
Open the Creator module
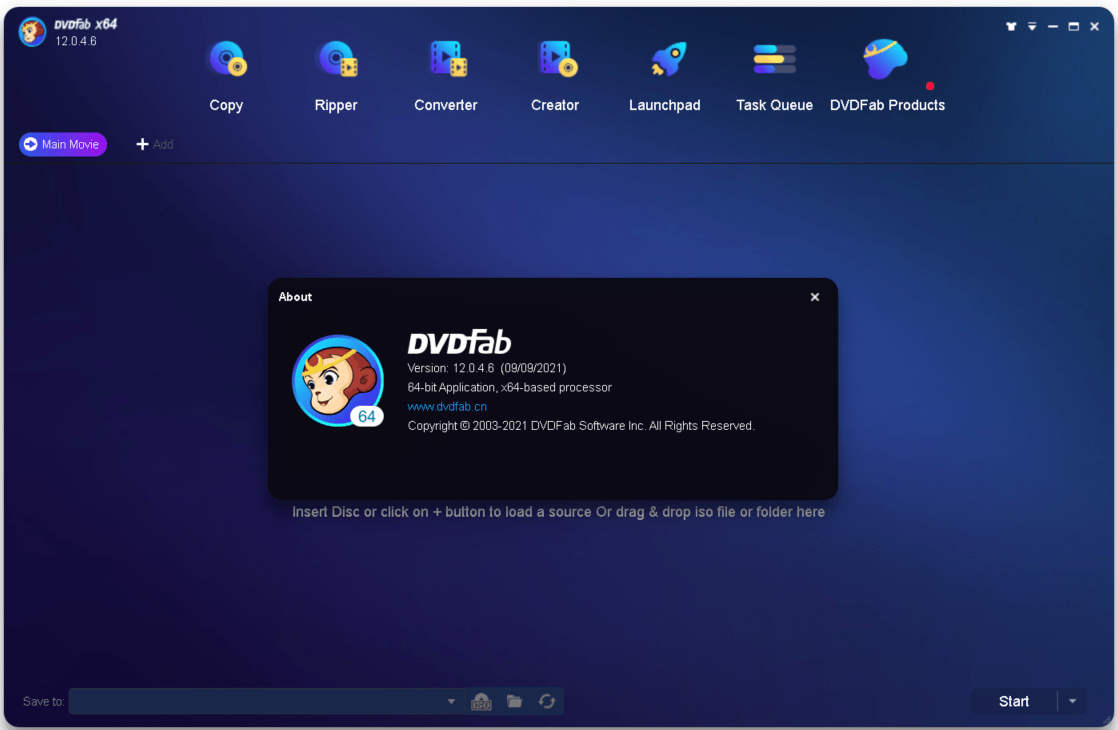pos(555,76)
